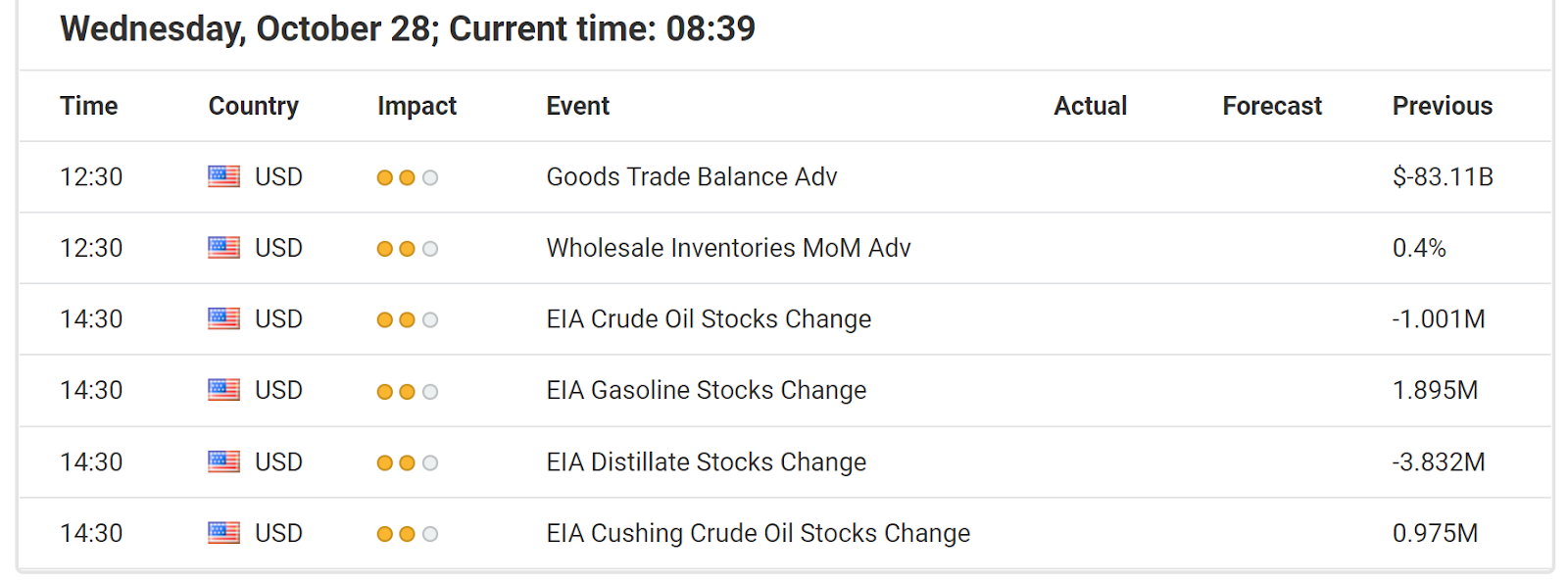Viewport: 1568px width, 582px height.
Task: Click the US flag beside Wholesale Inventories MoM Adv
Action: pyautogui.click(x=223, y=248)
